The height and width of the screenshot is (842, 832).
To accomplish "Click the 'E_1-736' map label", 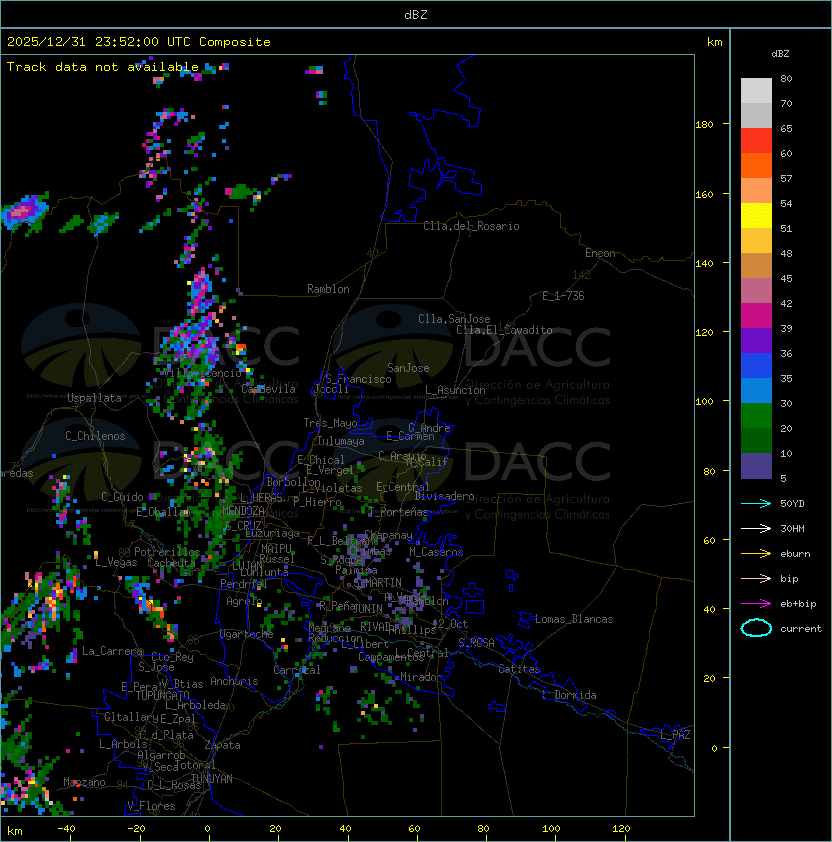I will [x=563, y=296].
